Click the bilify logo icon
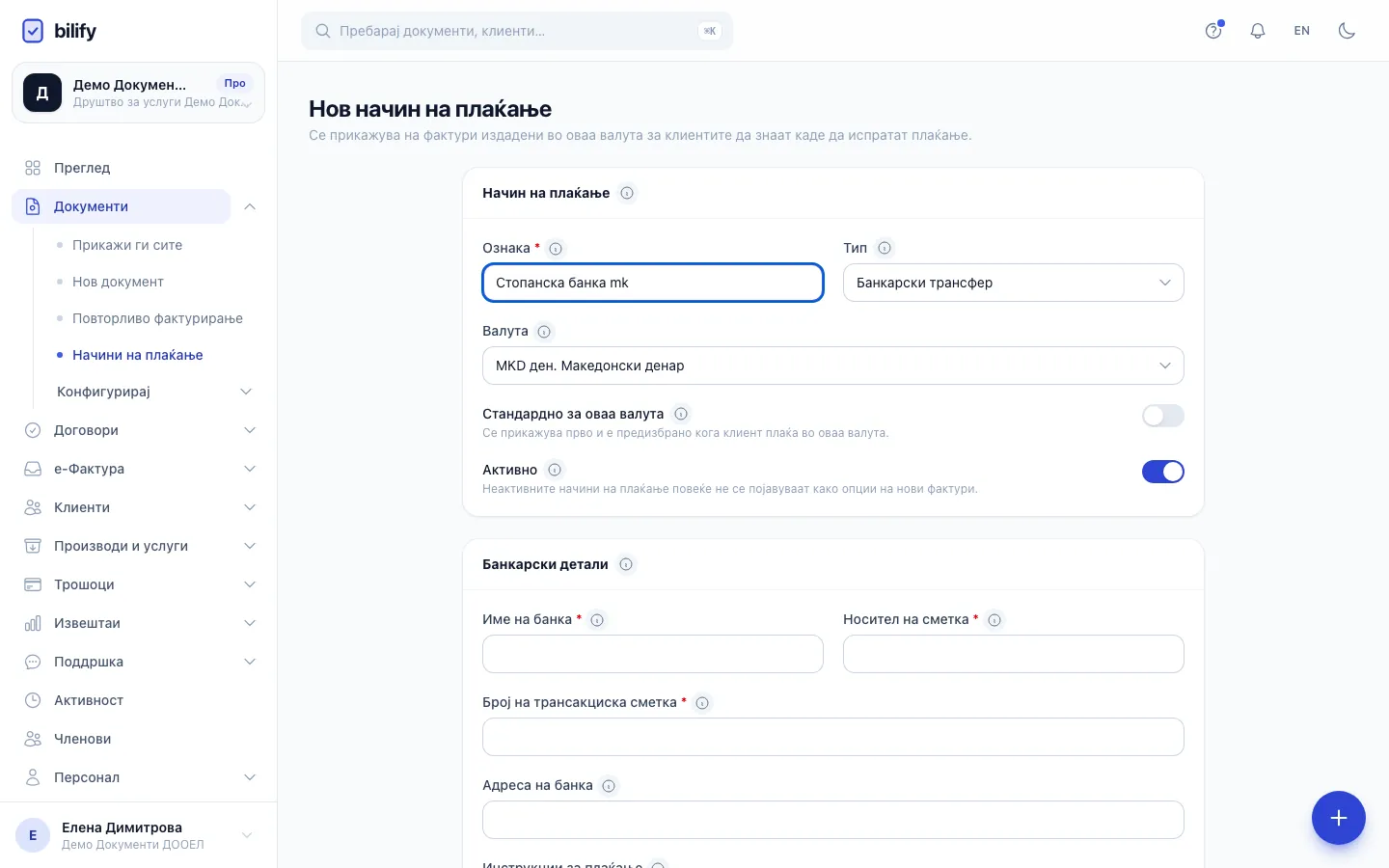Image resolution: width=1389 pixels, height=868 pixels. [33, 31]
